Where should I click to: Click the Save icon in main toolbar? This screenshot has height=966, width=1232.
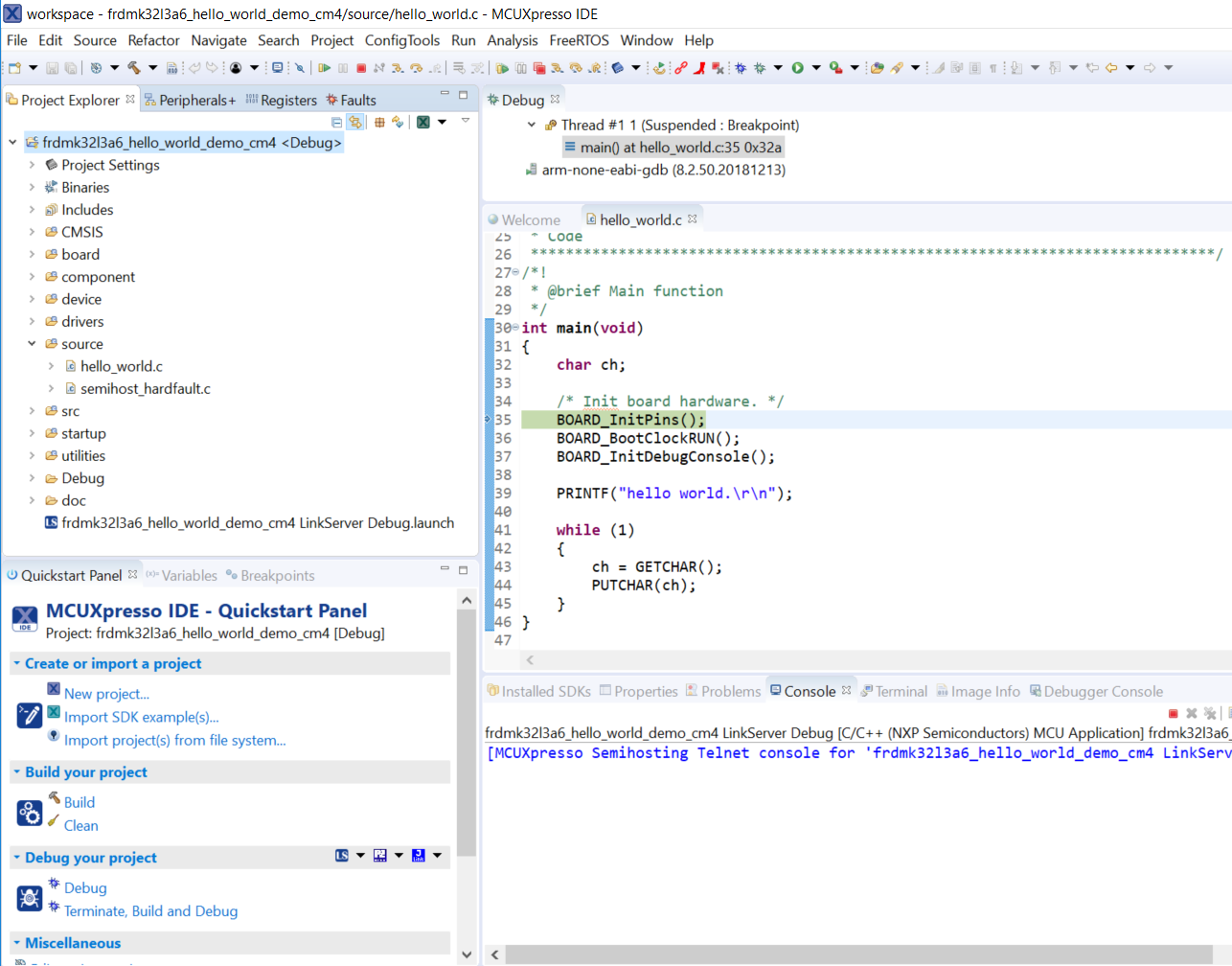point(52,68)
